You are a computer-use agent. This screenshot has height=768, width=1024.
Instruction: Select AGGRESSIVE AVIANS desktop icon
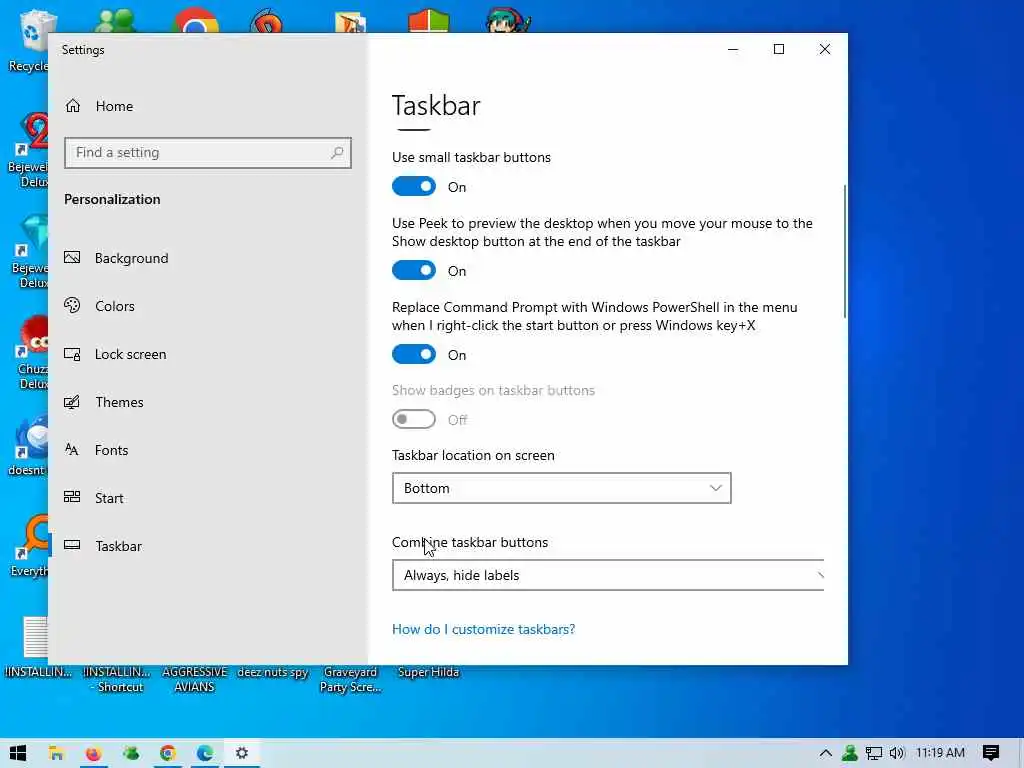[x=194, y=679]
